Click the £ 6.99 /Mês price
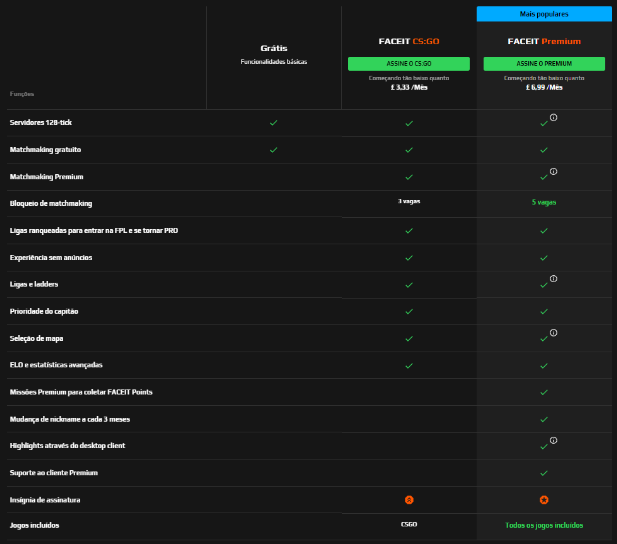617x544 pixels. point(544,87)
